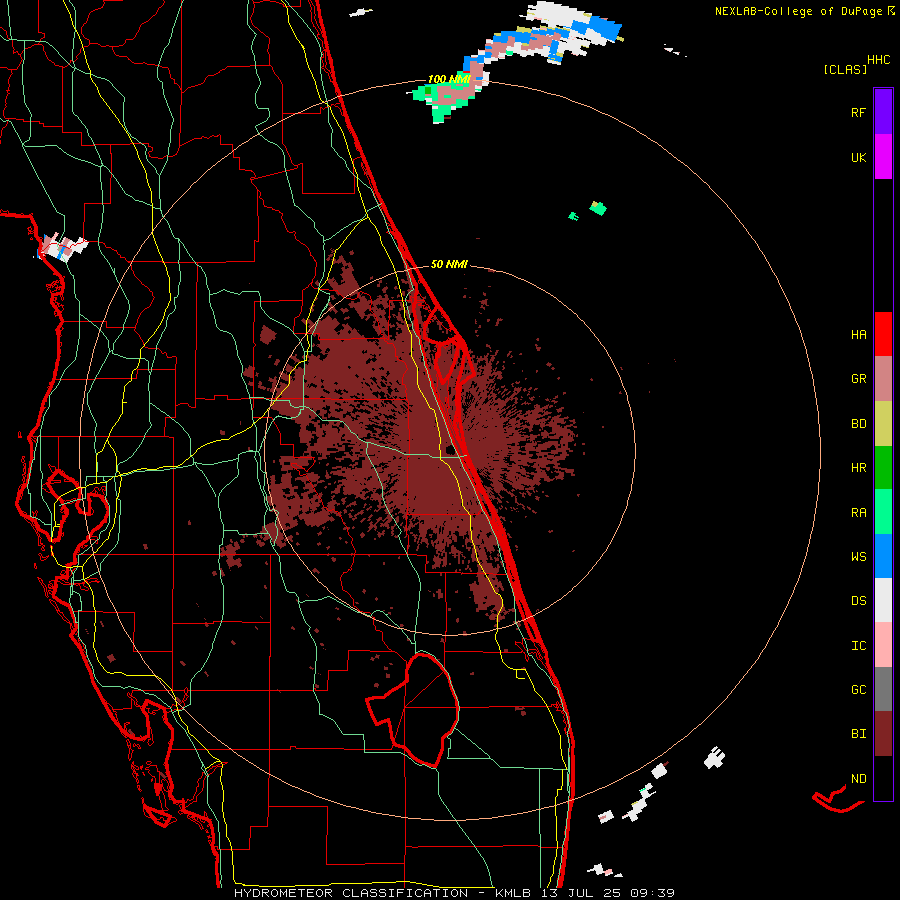Click the WS legend label
Viewport: 900px width, 900px height.
[x=858, y=556]
